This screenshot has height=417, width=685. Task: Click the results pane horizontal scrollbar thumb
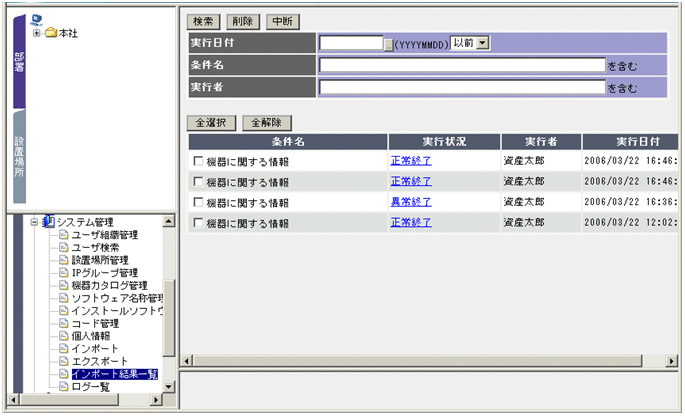click(418, 361)
